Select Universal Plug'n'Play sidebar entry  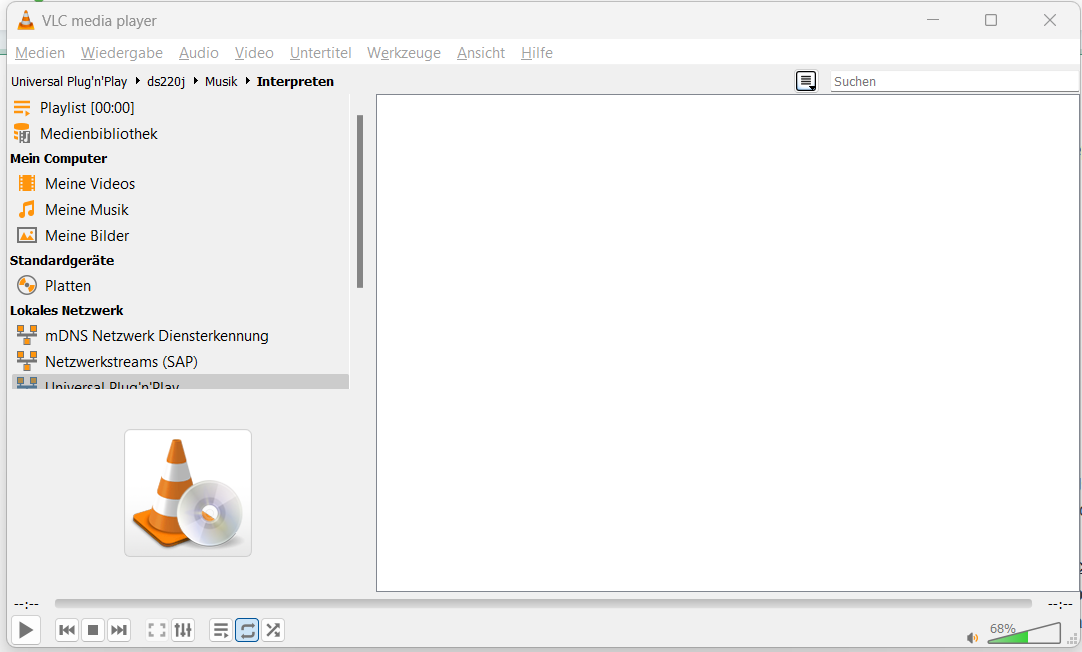(179, 382)
